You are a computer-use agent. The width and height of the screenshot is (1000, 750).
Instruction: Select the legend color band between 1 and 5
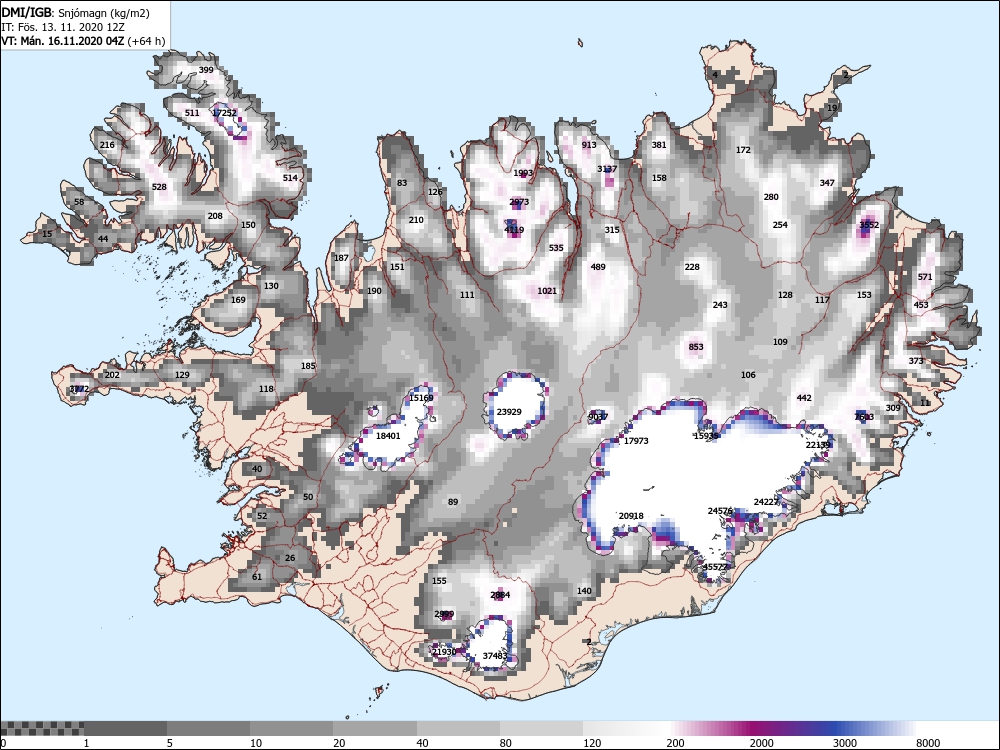(125, 728)
